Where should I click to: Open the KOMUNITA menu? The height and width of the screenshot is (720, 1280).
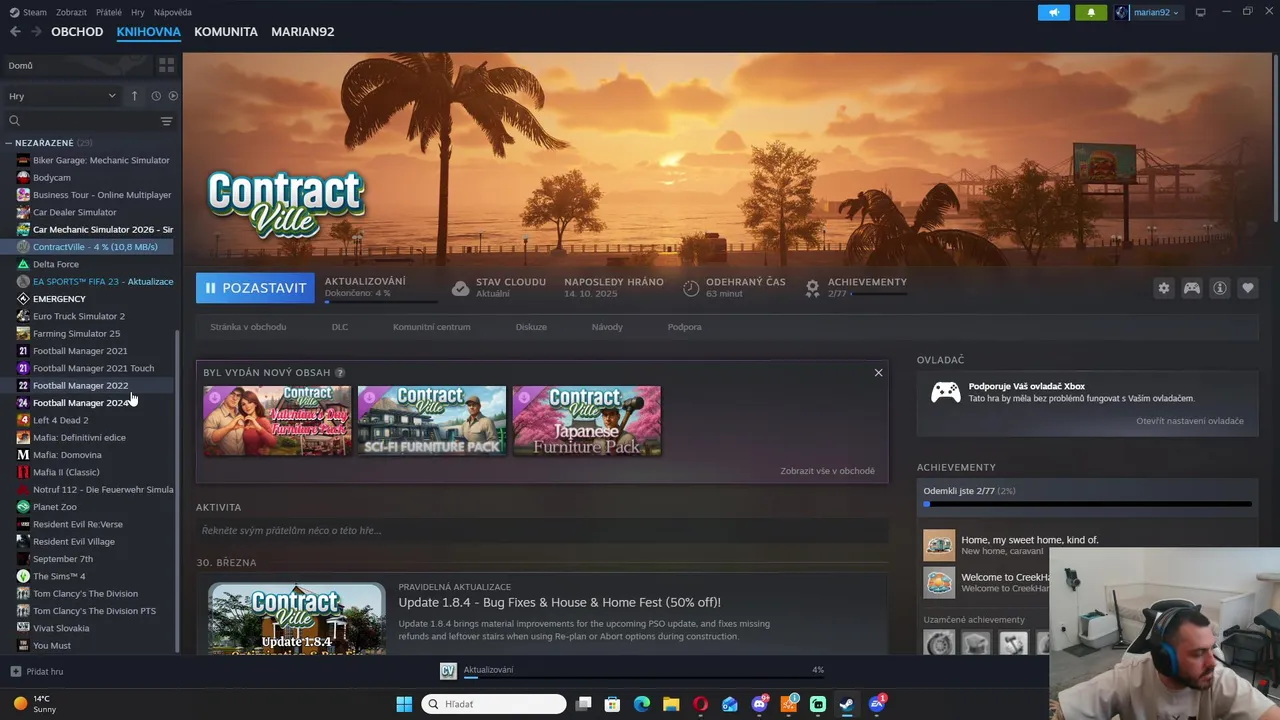tap(226, 32)
